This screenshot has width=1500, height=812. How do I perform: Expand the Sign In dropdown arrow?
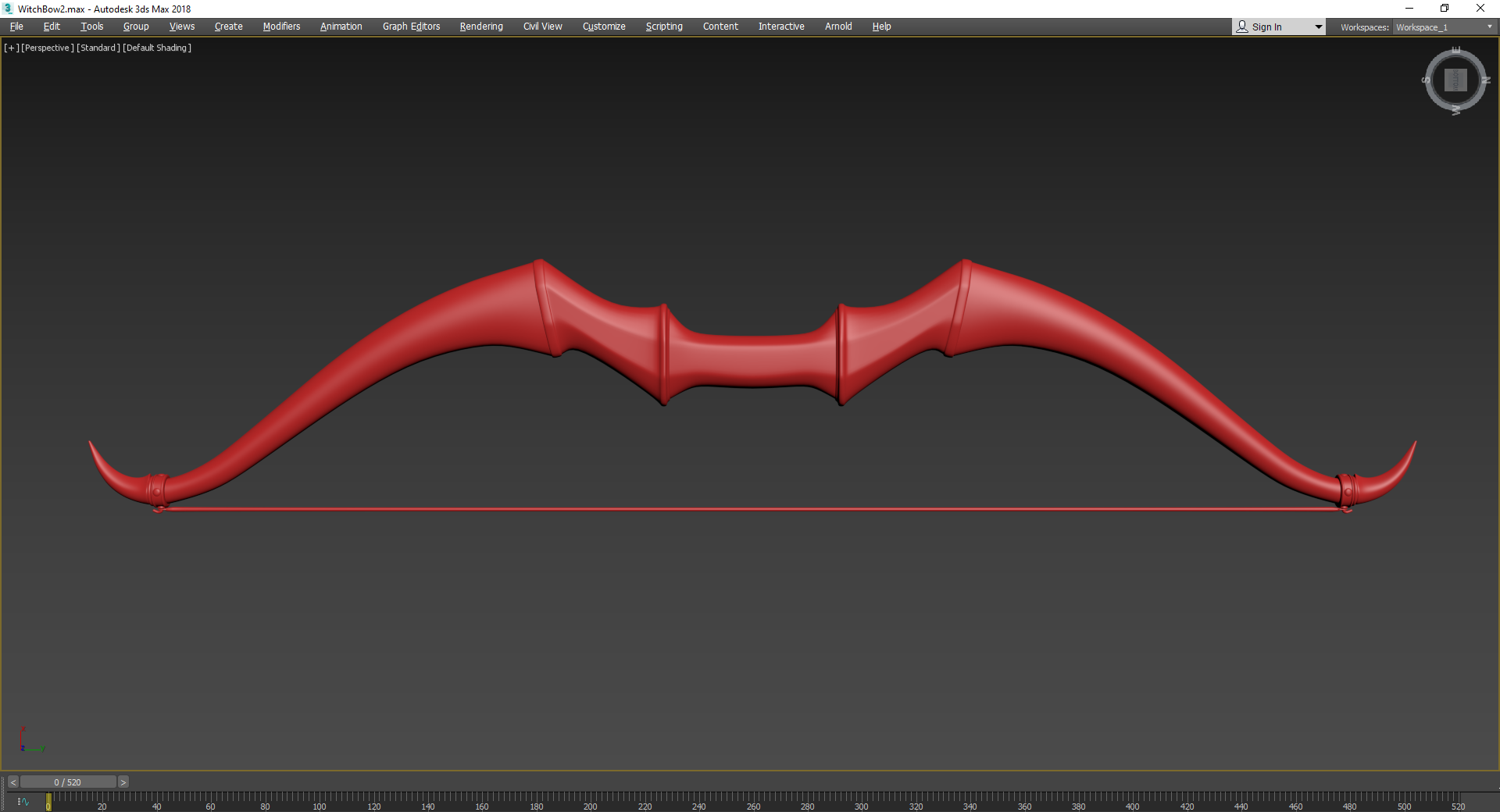pos(1319,27)
